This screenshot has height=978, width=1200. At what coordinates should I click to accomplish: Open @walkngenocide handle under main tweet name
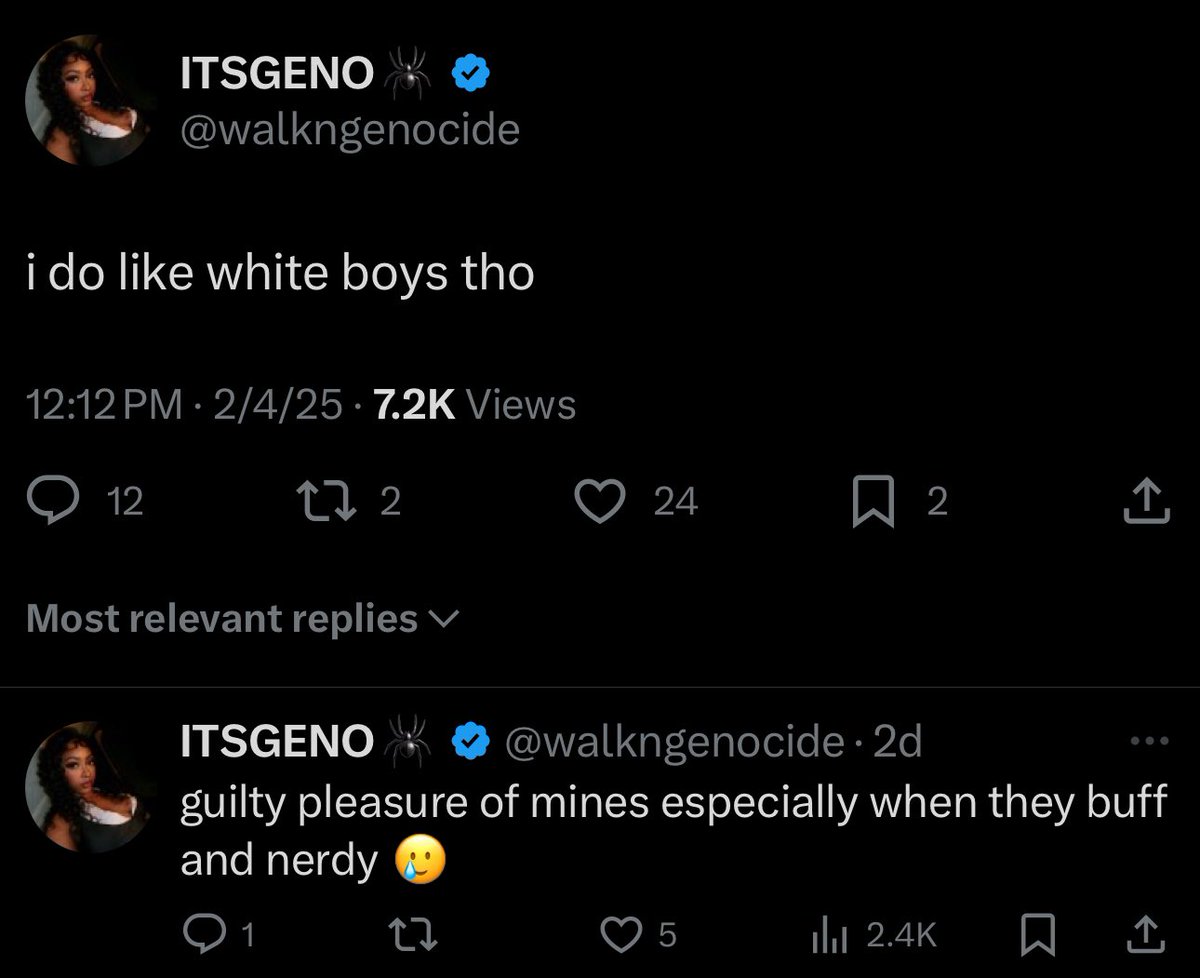pyautogui.click(x=350, y=130)
